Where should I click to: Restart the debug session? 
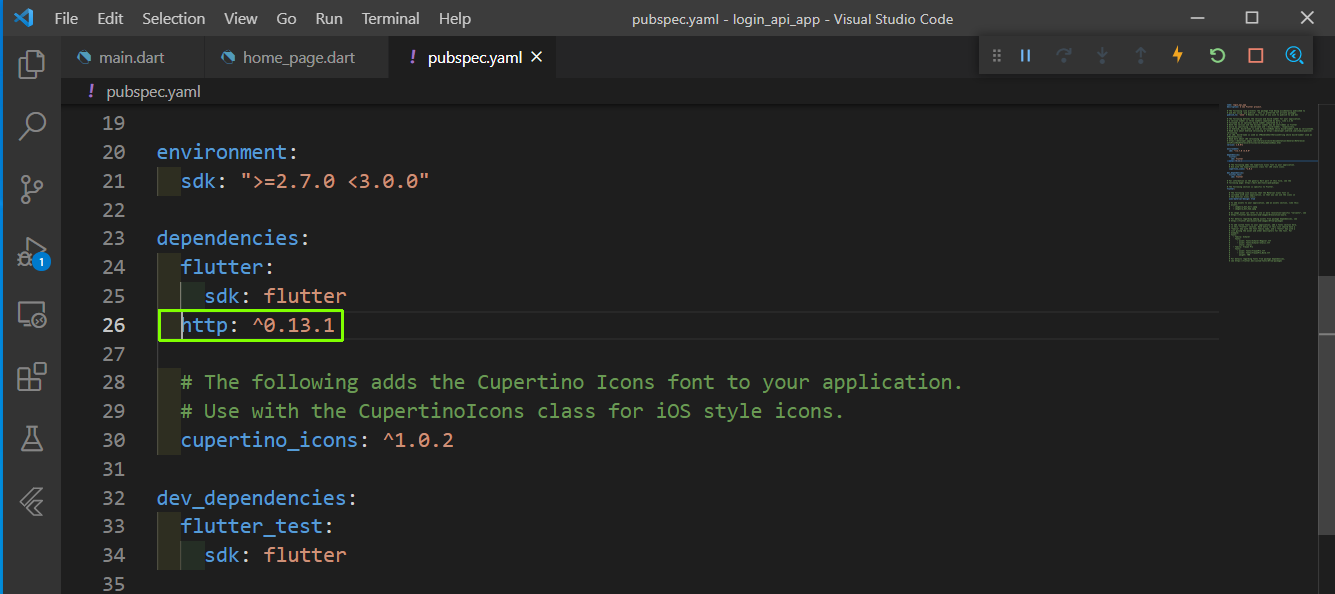click(x=1217, y=56)
